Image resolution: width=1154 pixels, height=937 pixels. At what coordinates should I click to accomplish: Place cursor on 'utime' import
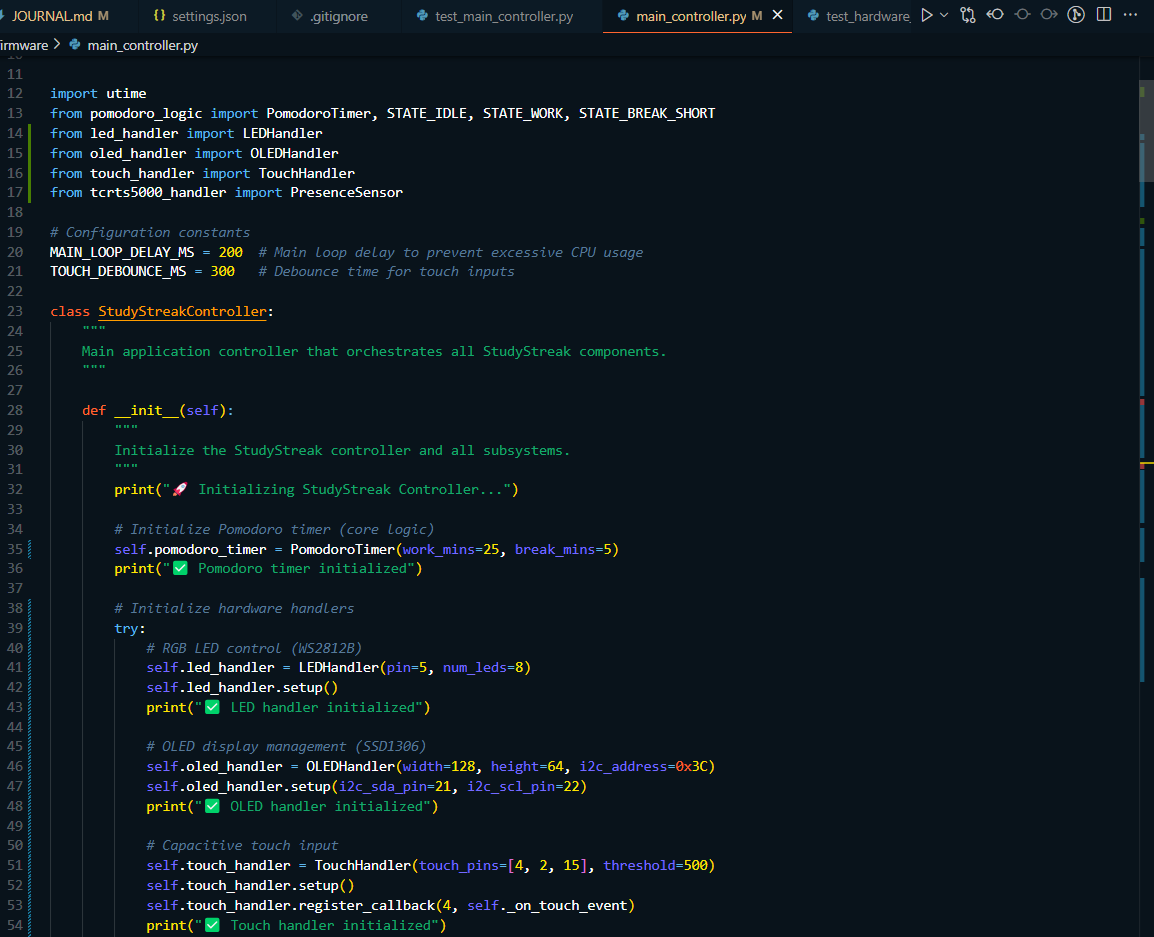pos(126,93)
